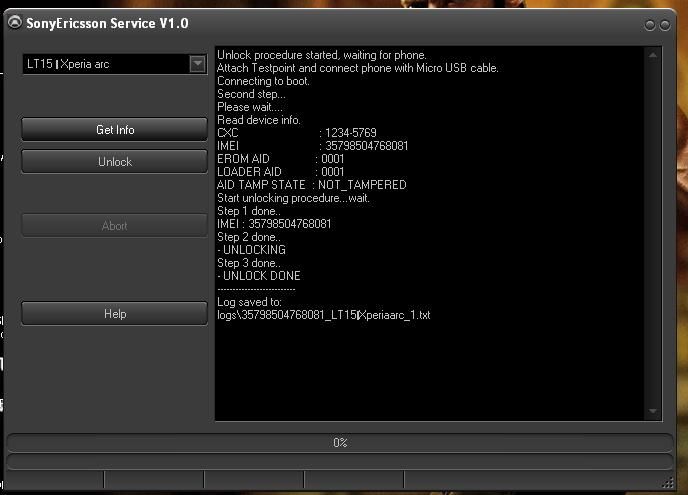Viewport: 688px width, 495px height.
Task: Click the empty second progress bar
Action: pos(340,462)
